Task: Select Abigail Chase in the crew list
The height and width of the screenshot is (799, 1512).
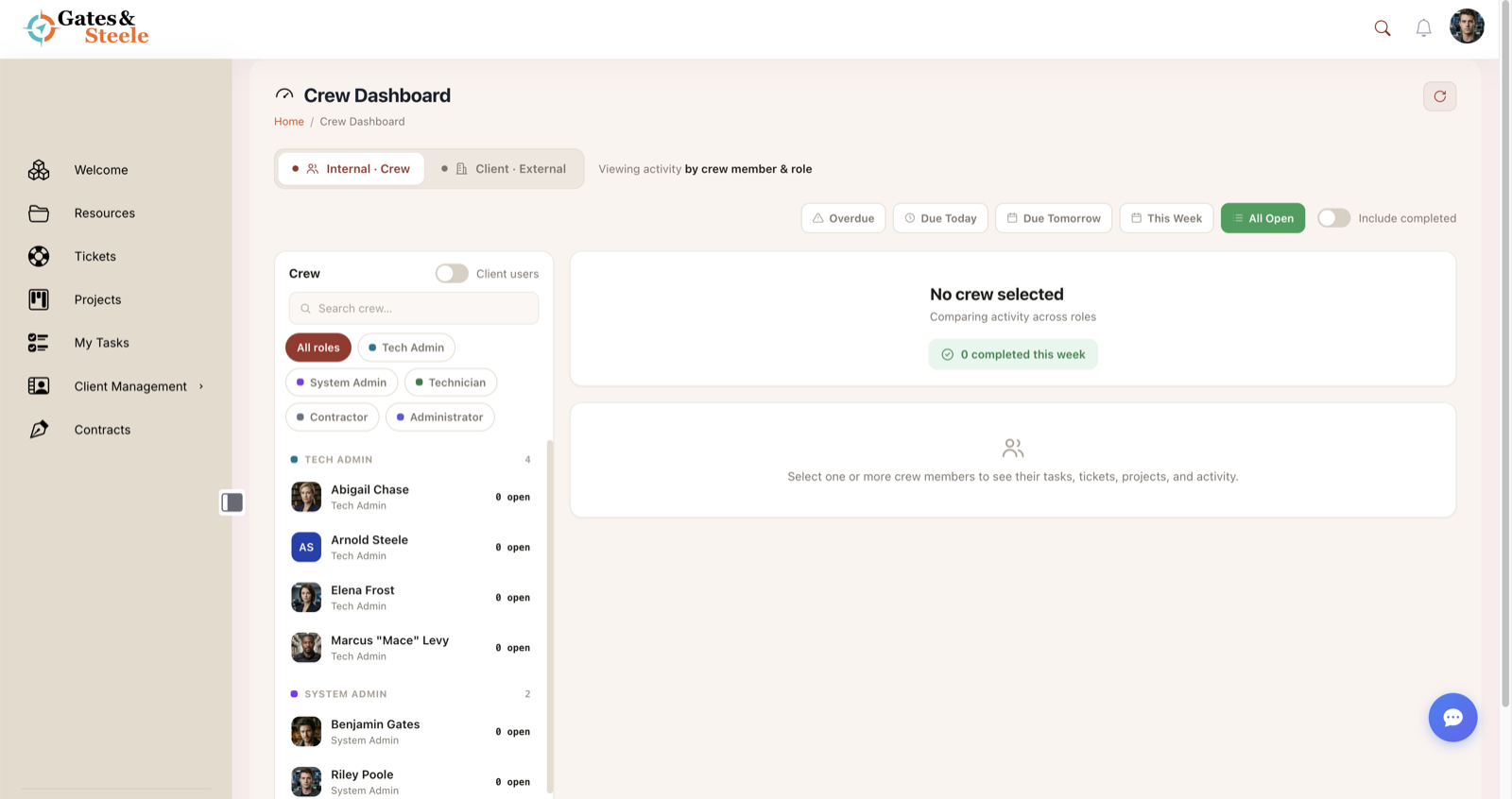Action: tap(410, 497)
